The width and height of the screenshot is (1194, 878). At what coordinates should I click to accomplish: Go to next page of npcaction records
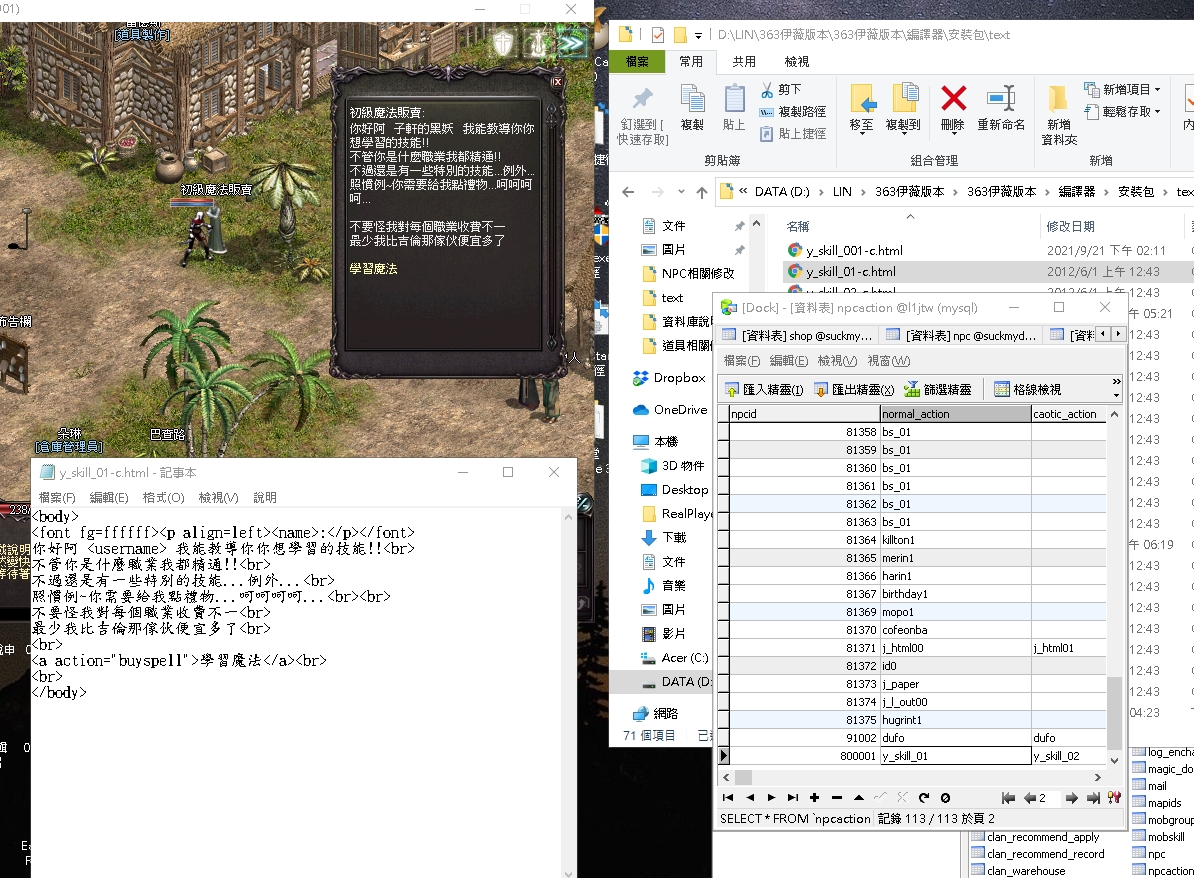pos(1071,798)
